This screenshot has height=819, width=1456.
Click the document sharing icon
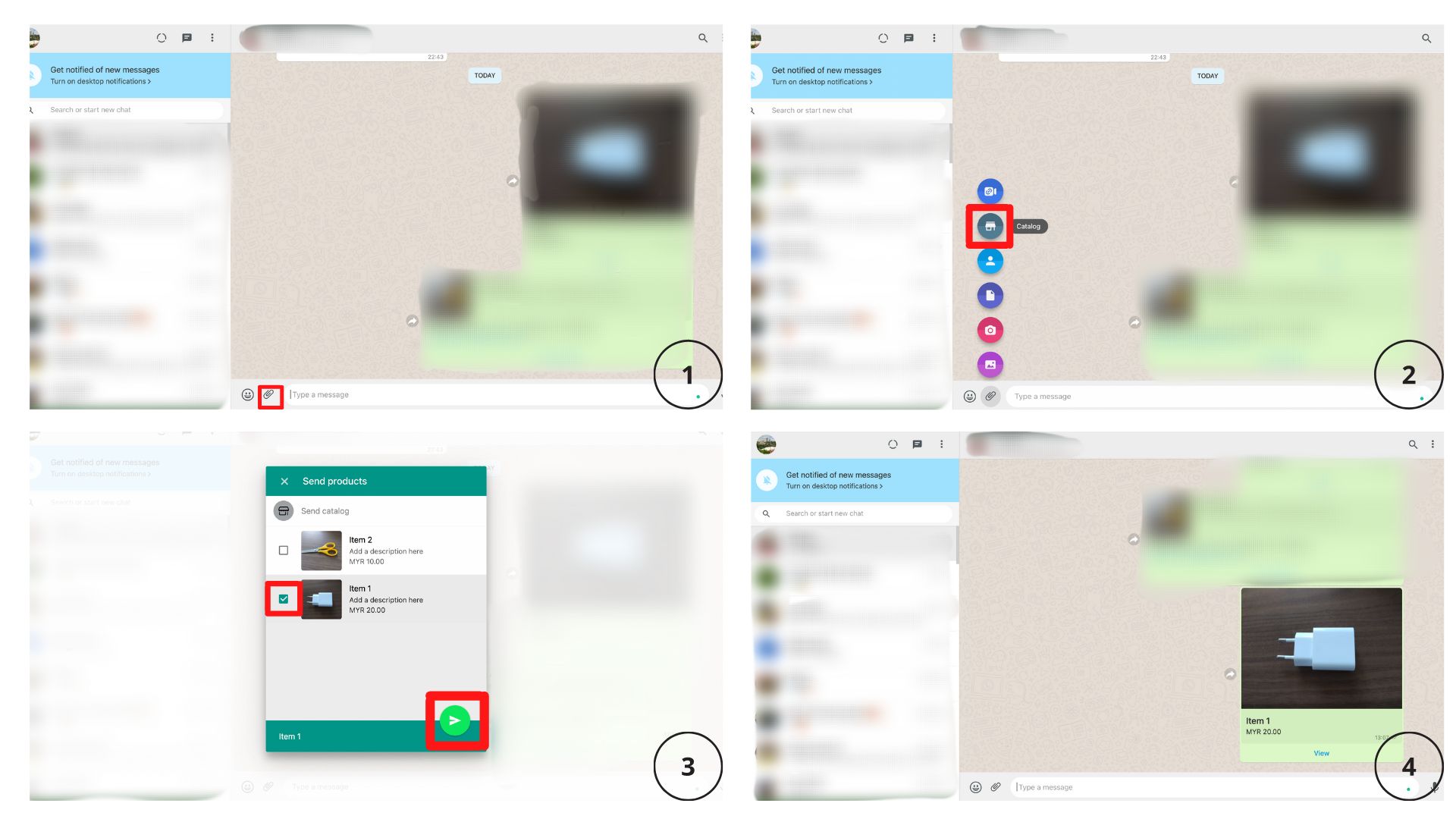tap(989, 295)
